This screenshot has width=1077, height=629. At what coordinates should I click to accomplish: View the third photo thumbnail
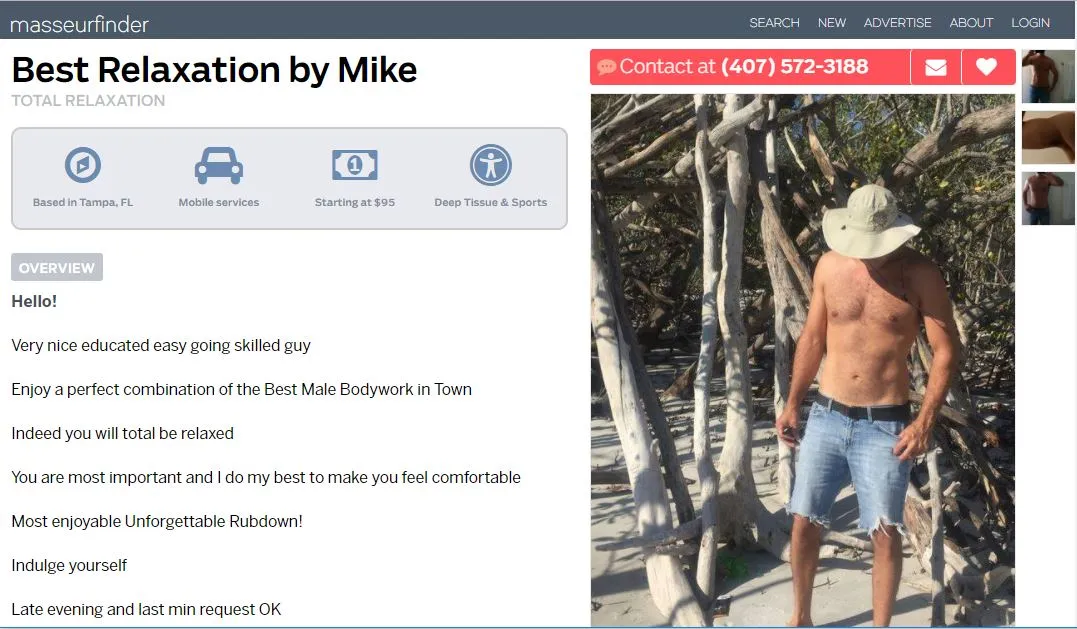tap(1047, 198)
